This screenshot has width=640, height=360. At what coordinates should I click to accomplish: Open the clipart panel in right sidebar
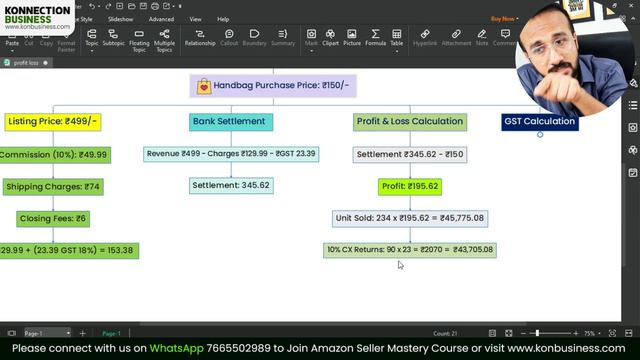[x=633, y=150]
